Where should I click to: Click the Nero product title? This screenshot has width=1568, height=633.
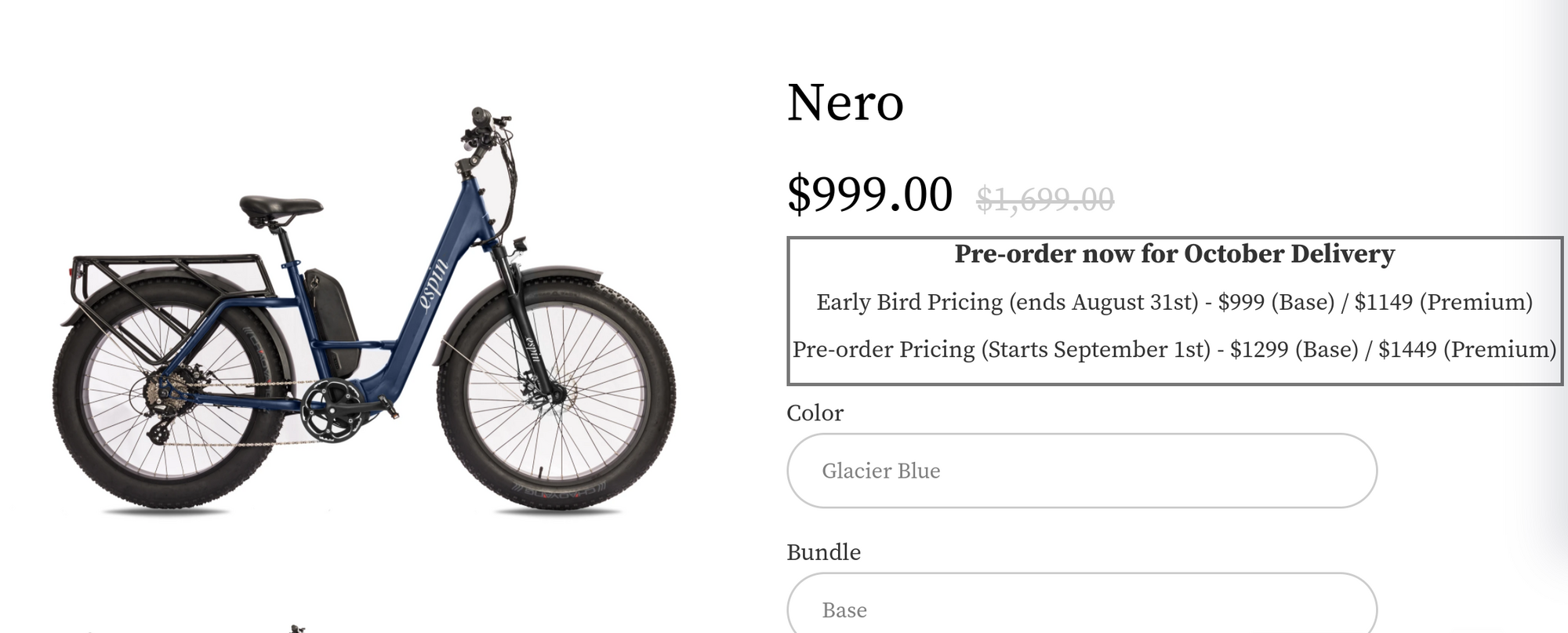[x=845, y=103]
